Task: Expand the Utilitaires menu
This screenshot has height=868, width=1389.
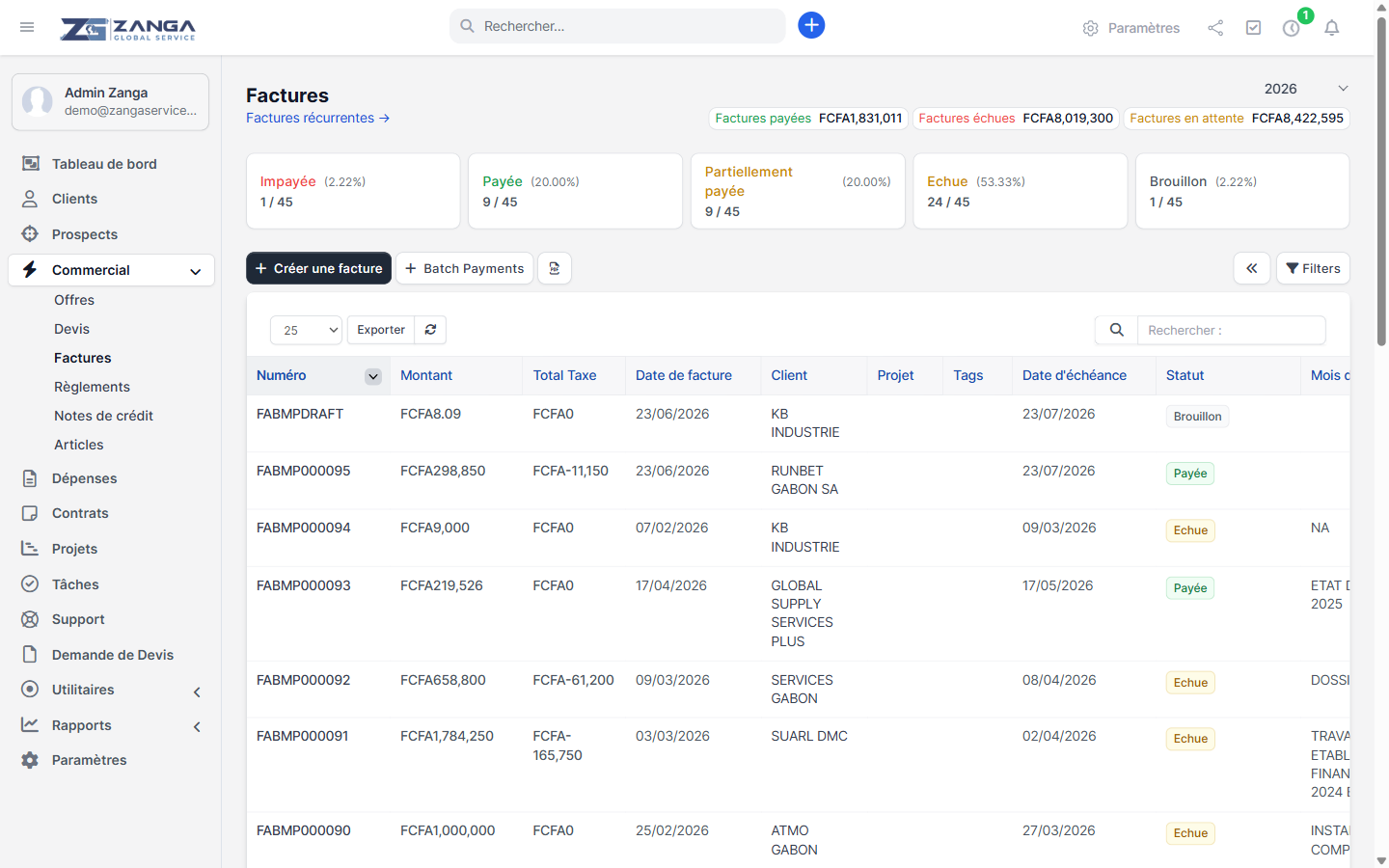Action: (x=111, y=690)
